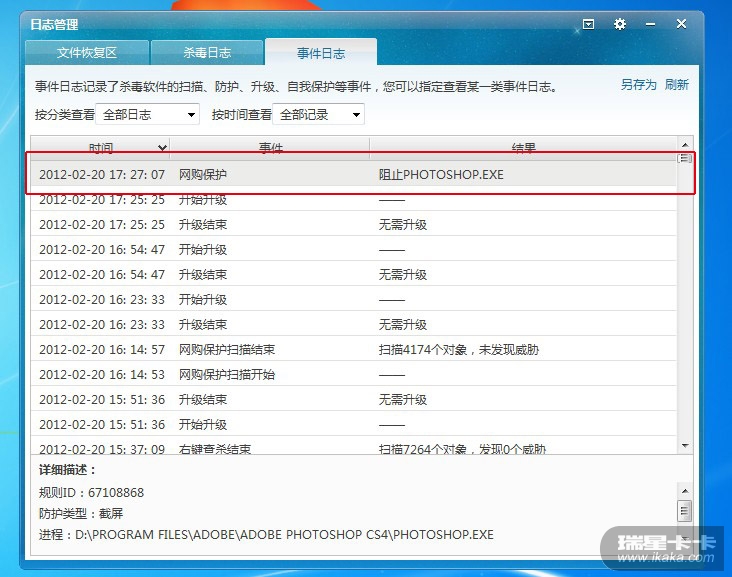Select the 16:23:33 升级结束 row
This screenshot has height=577, width=732.
[x=353, y=324]
